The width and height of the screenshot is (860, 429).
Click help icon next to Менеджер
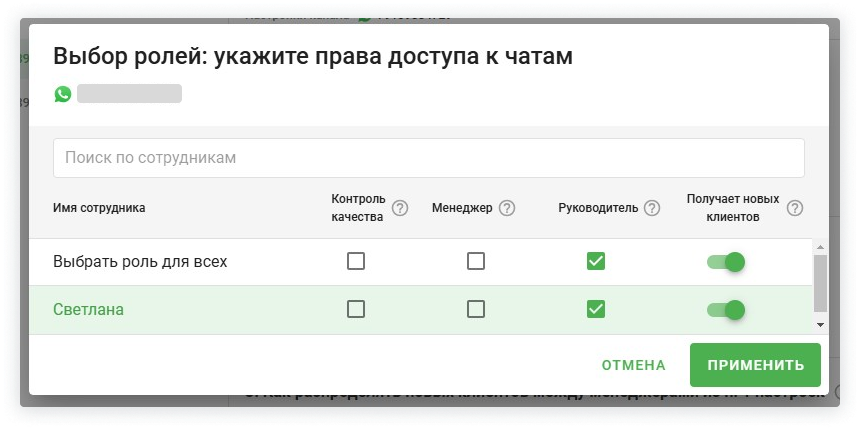click(x=507, y=208)
